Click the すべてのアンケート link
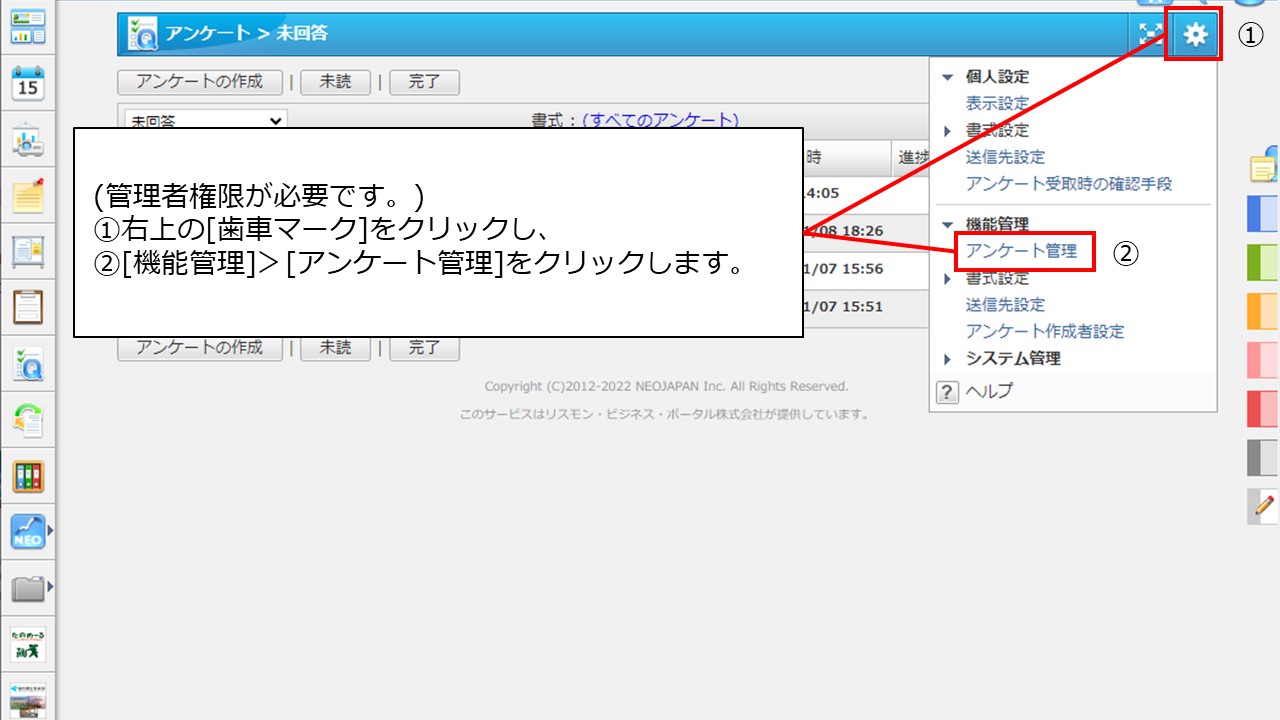Screen dimensions: 1280x720 (x=660, y=120)
